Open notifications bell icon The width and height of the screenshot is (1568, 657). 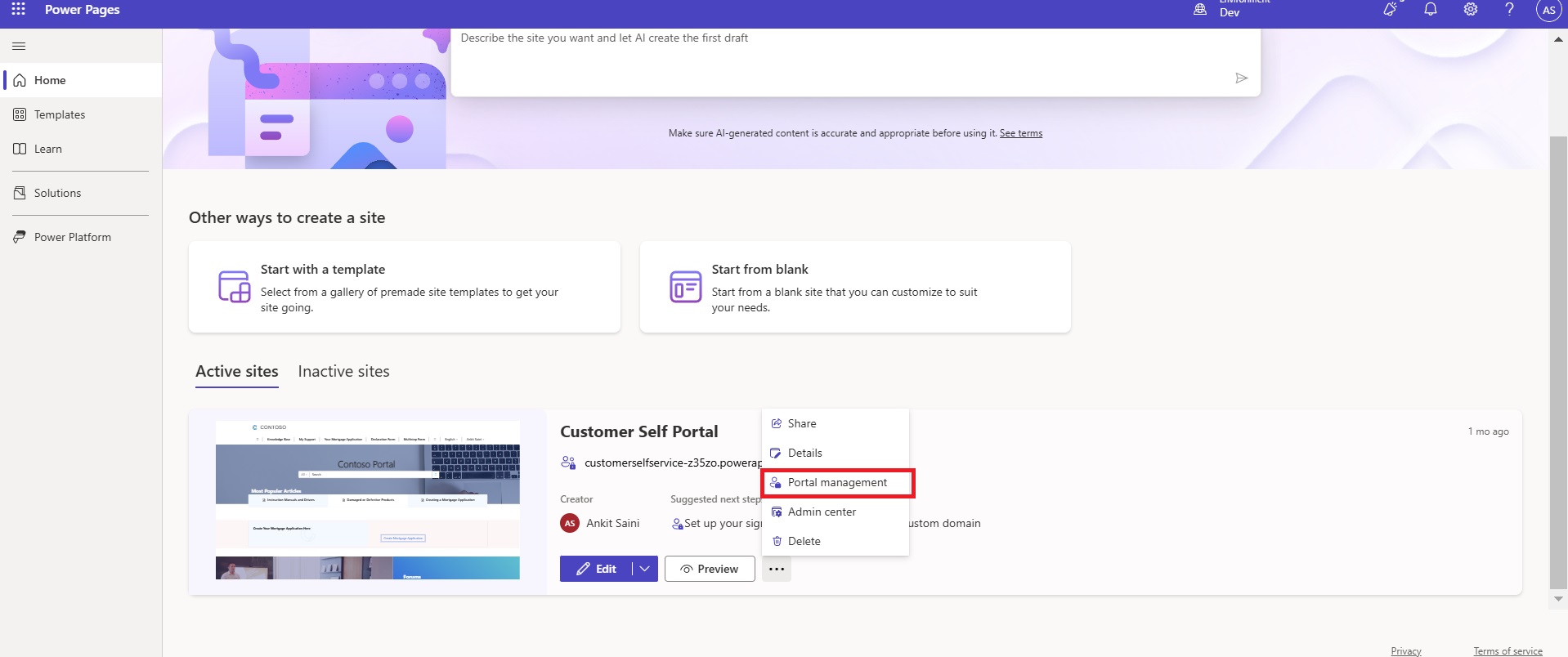click(x=1431, y=10)
